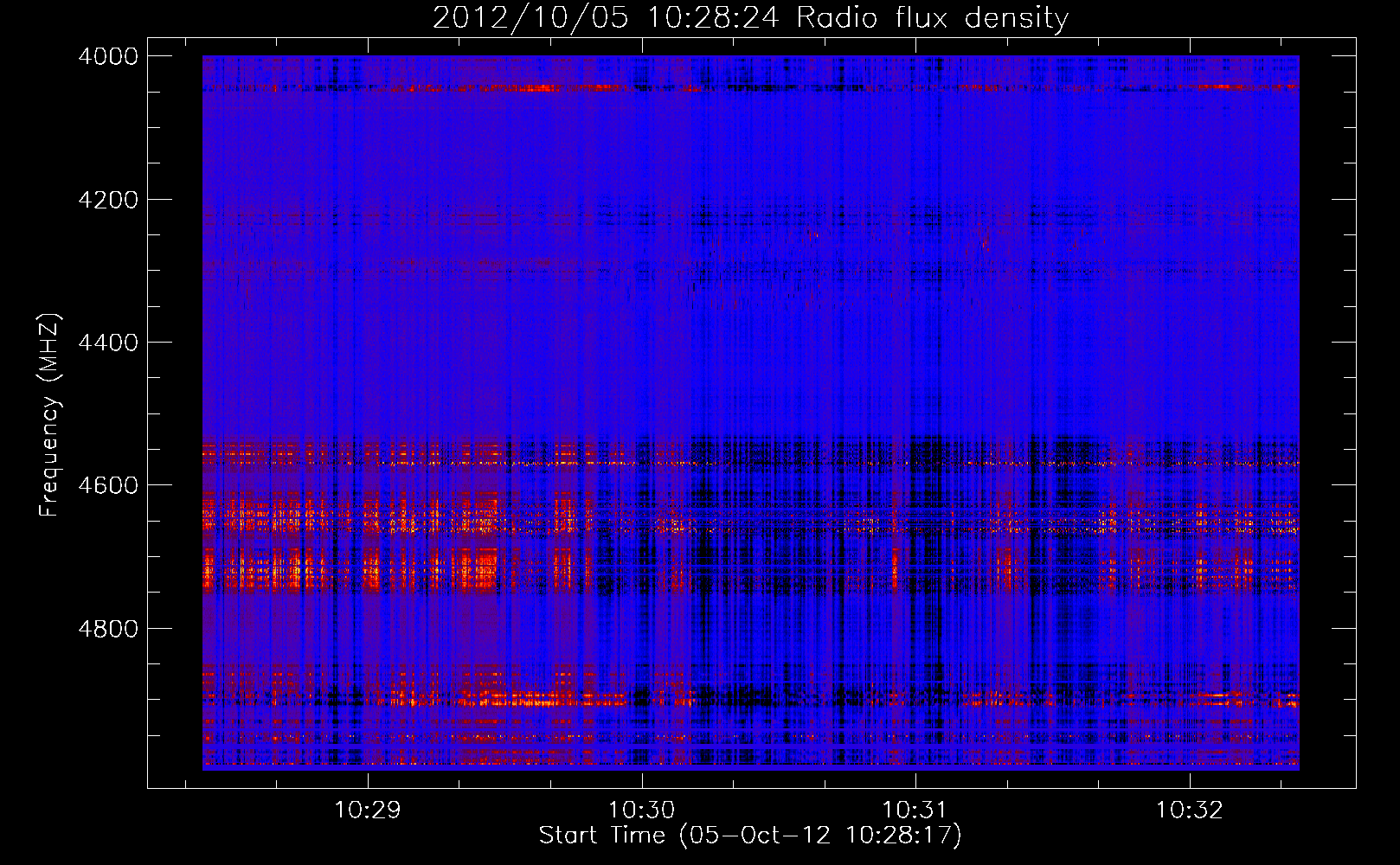1400x865 pixels.
Task: Click the plot title "2012/10/05 10:28:24 Radio flux density"
Action: [x=750, y=17]
